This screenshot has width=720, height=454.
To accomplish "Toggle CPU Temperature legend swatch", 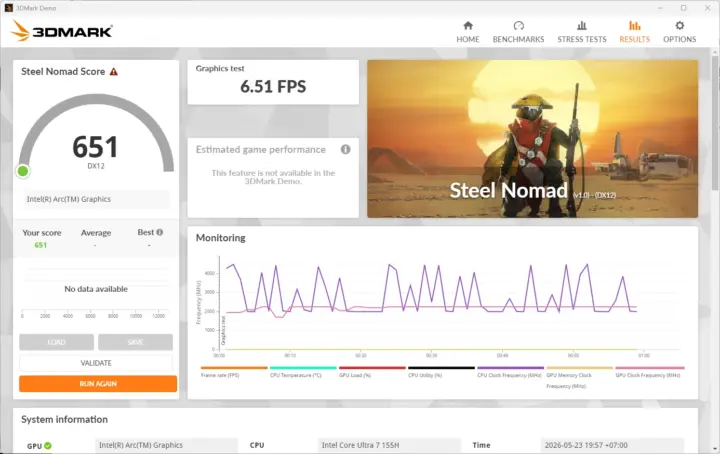I will coord(303,368).
